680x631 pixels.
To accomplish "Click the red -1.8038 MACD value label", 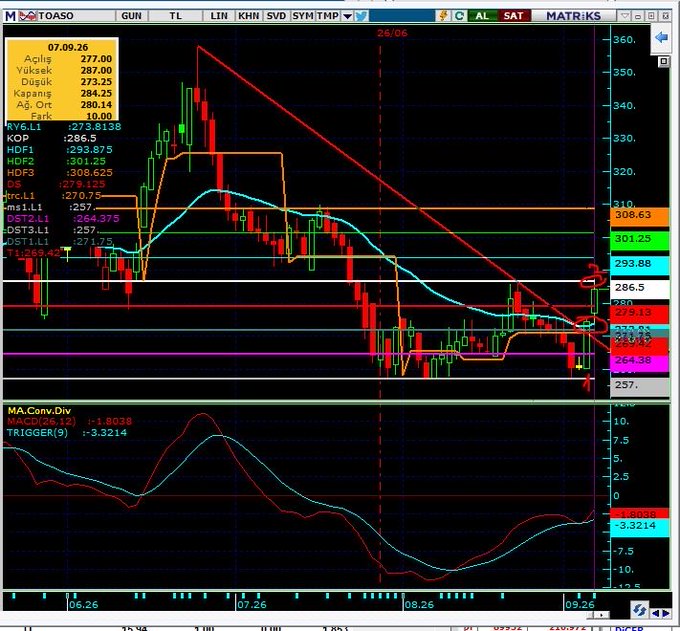I will click(x=639, y=514).
